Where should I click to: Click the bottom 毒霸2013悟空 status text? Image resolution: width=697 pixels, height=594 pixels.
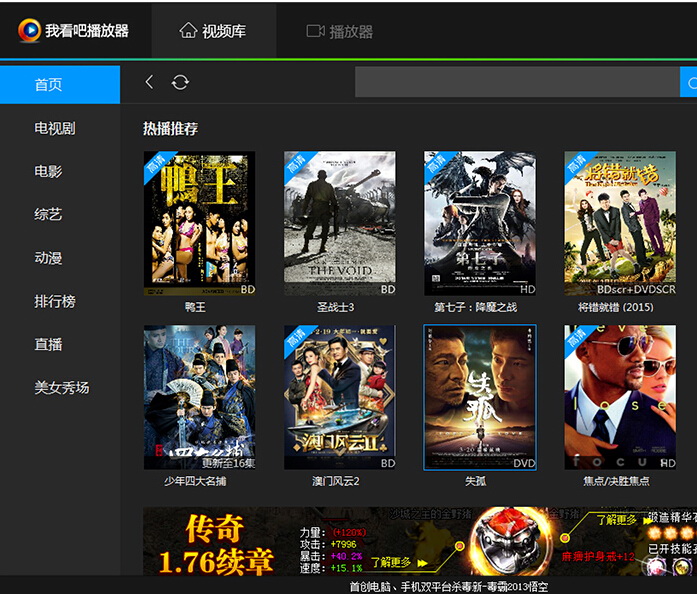click(449, 586)
